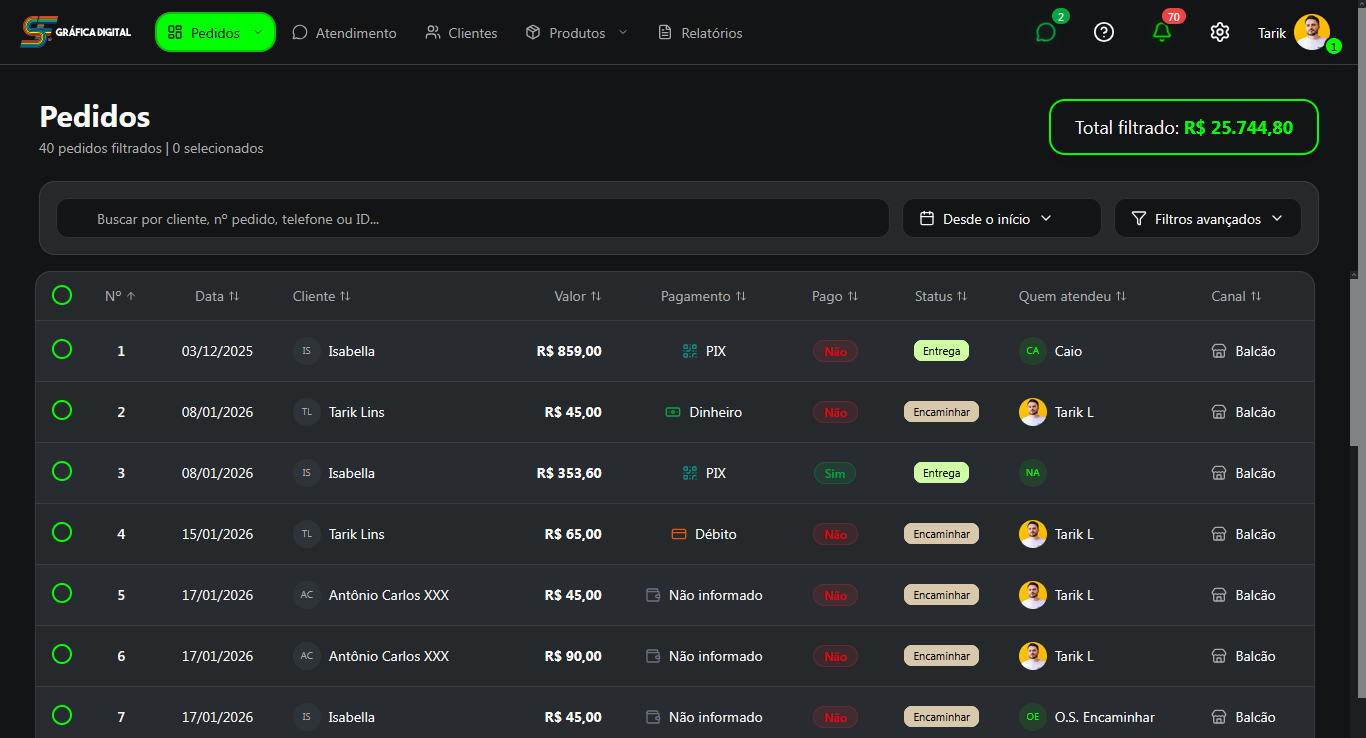1366x738 pixels.
Task: Open the chat messages icon with badge
Action: [x=1045, y=31]
